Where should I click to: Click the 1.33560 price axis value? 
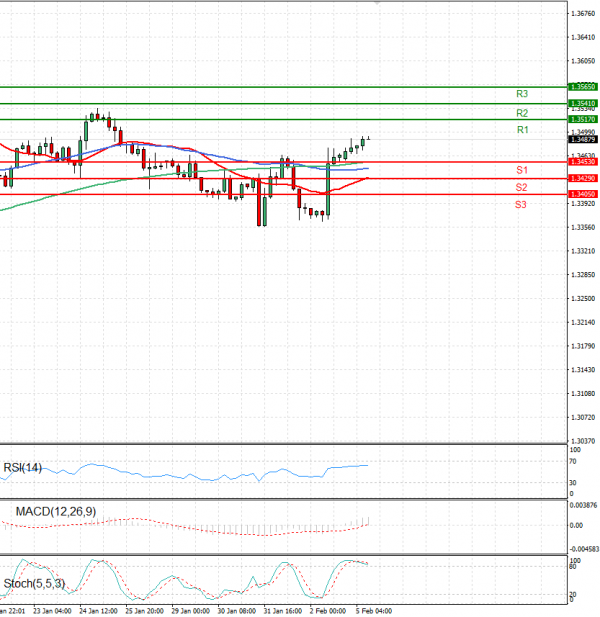pyautogui.click(x=583, y=227)
